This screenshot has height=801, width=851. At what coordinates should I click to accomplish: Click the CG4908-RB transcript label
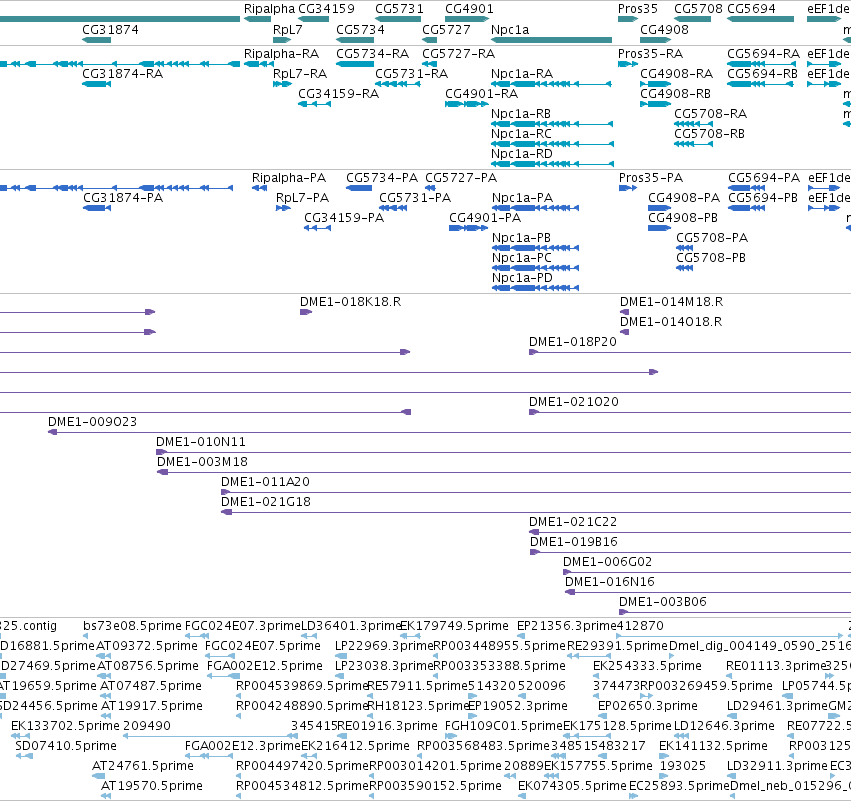click(675, 94)
